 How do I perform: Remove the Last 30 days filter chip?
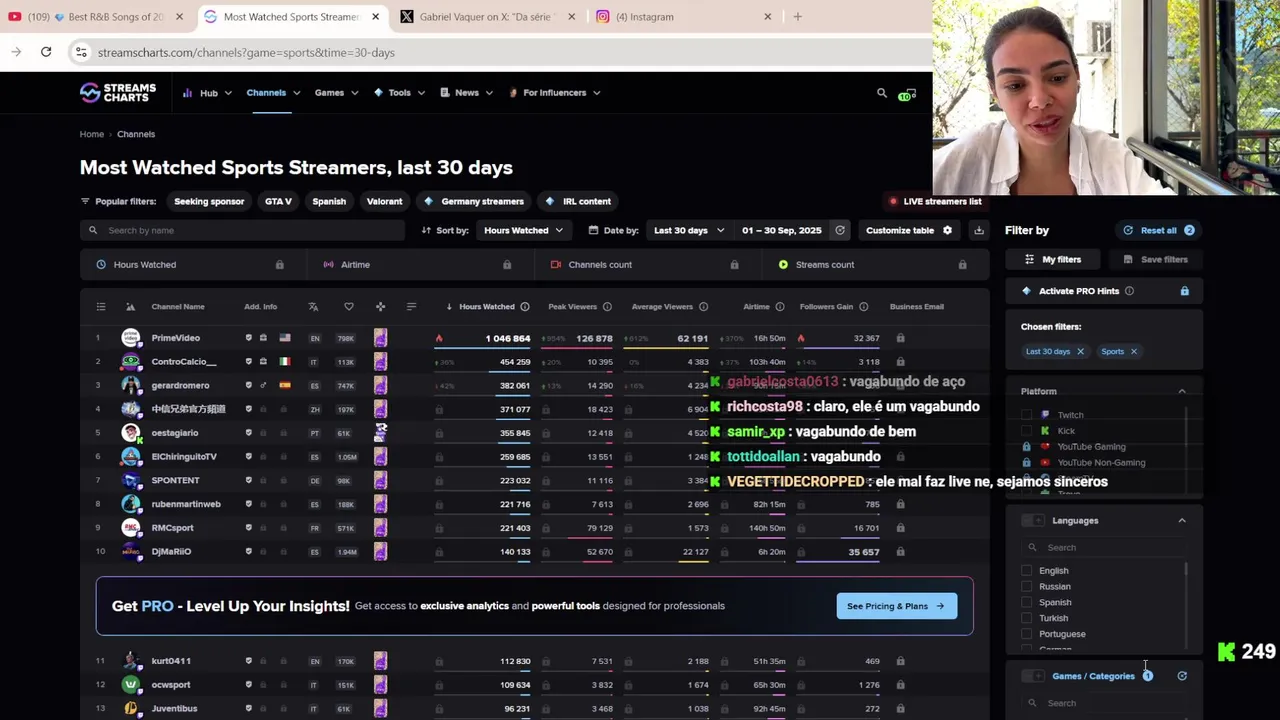tap(1080, 352)
